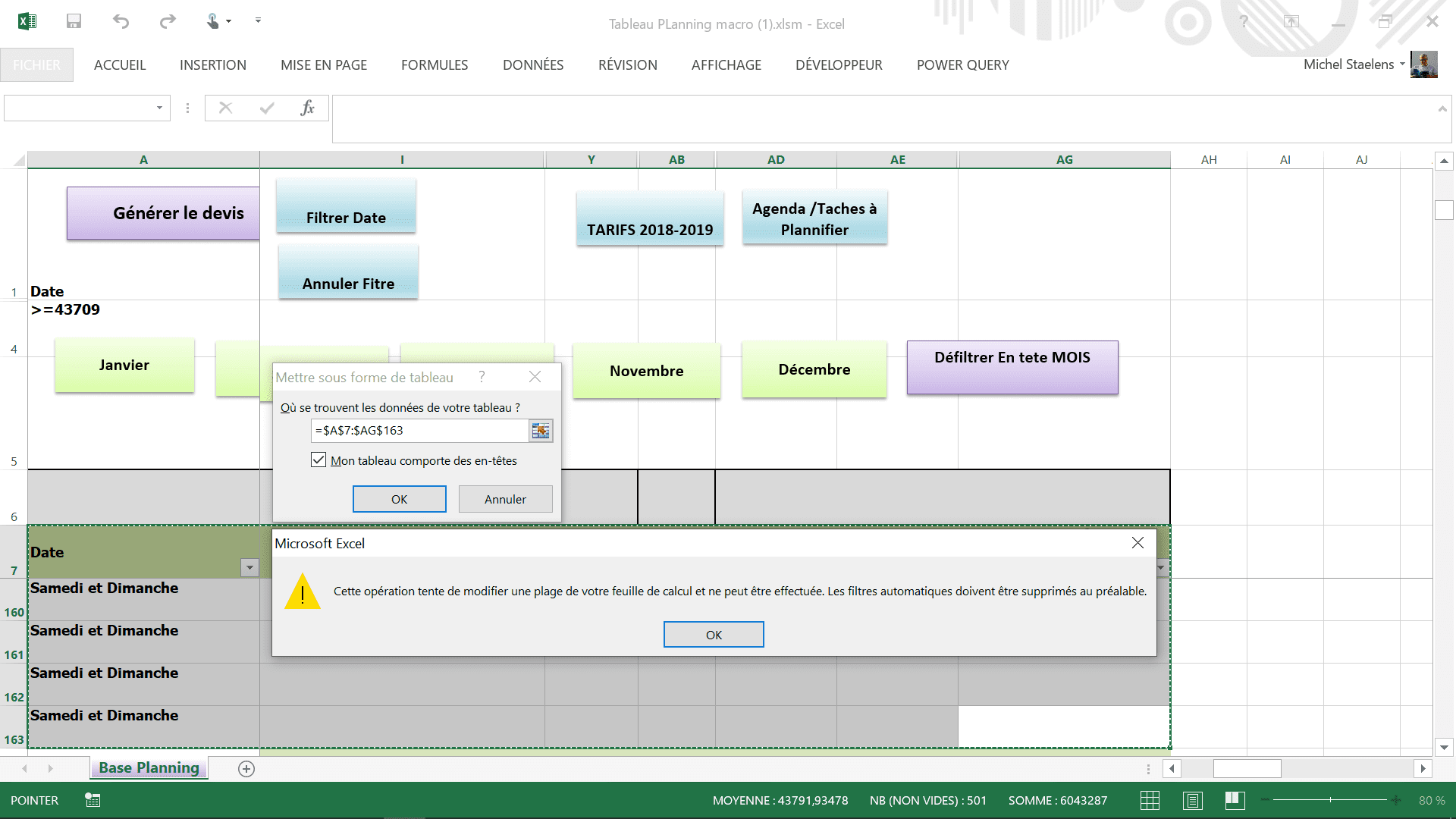Click the Undo arrow icon

click(121, 21)
